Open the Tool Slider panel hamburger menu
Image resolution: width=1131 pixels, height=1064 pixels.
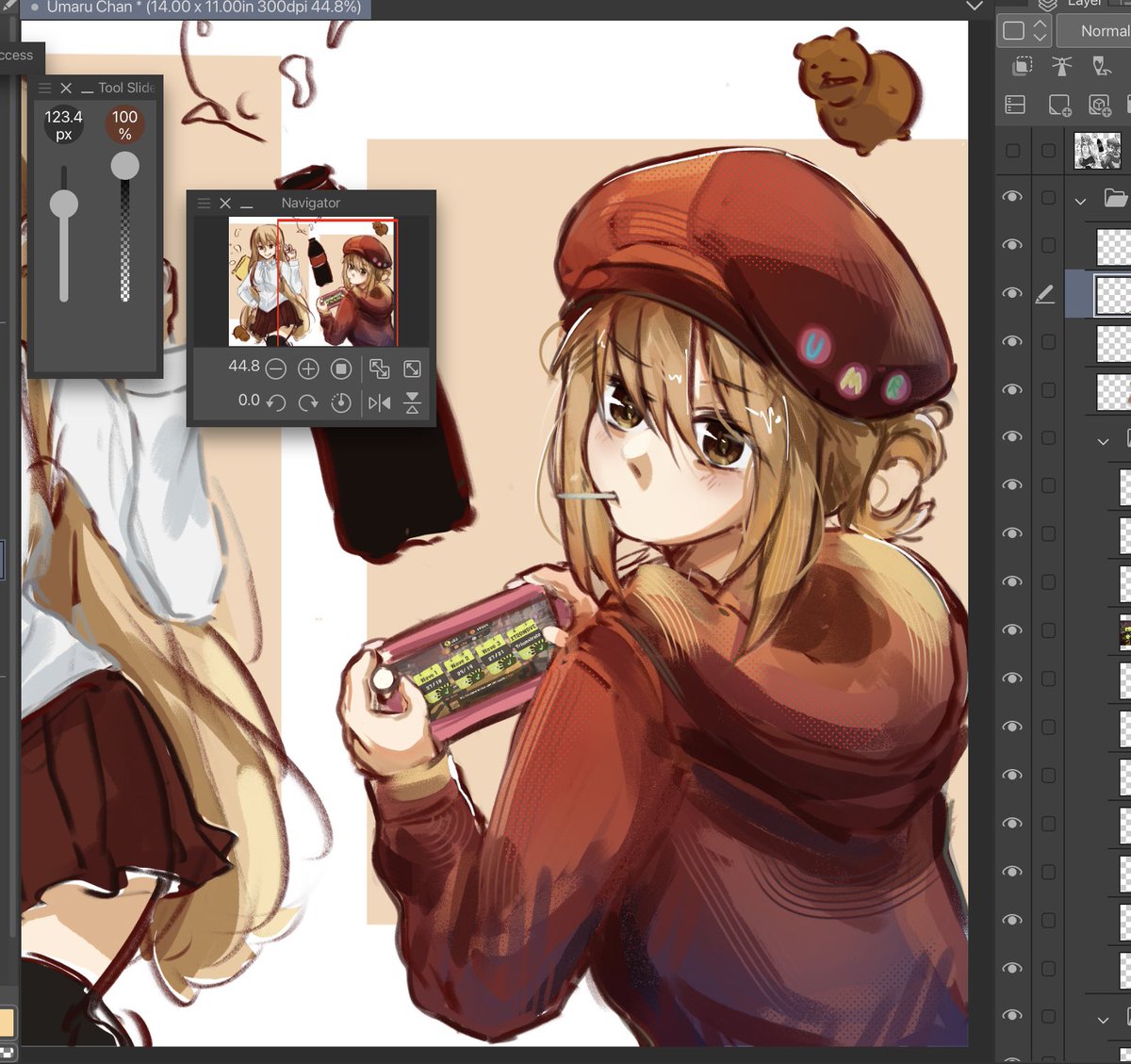[x=44, y=88]
